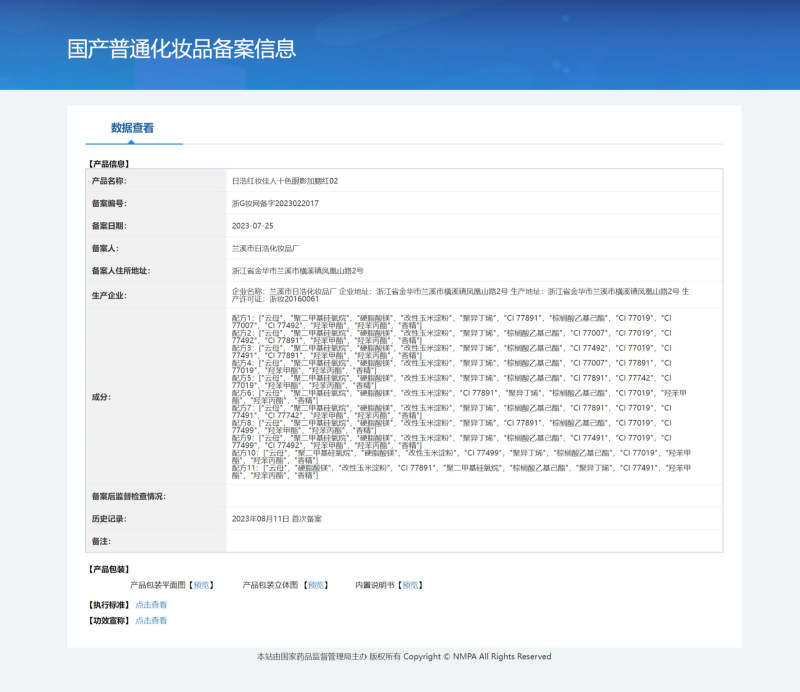Click the 【功效宣称】 label
800x692 pixels.
click(x=109, y=621)
